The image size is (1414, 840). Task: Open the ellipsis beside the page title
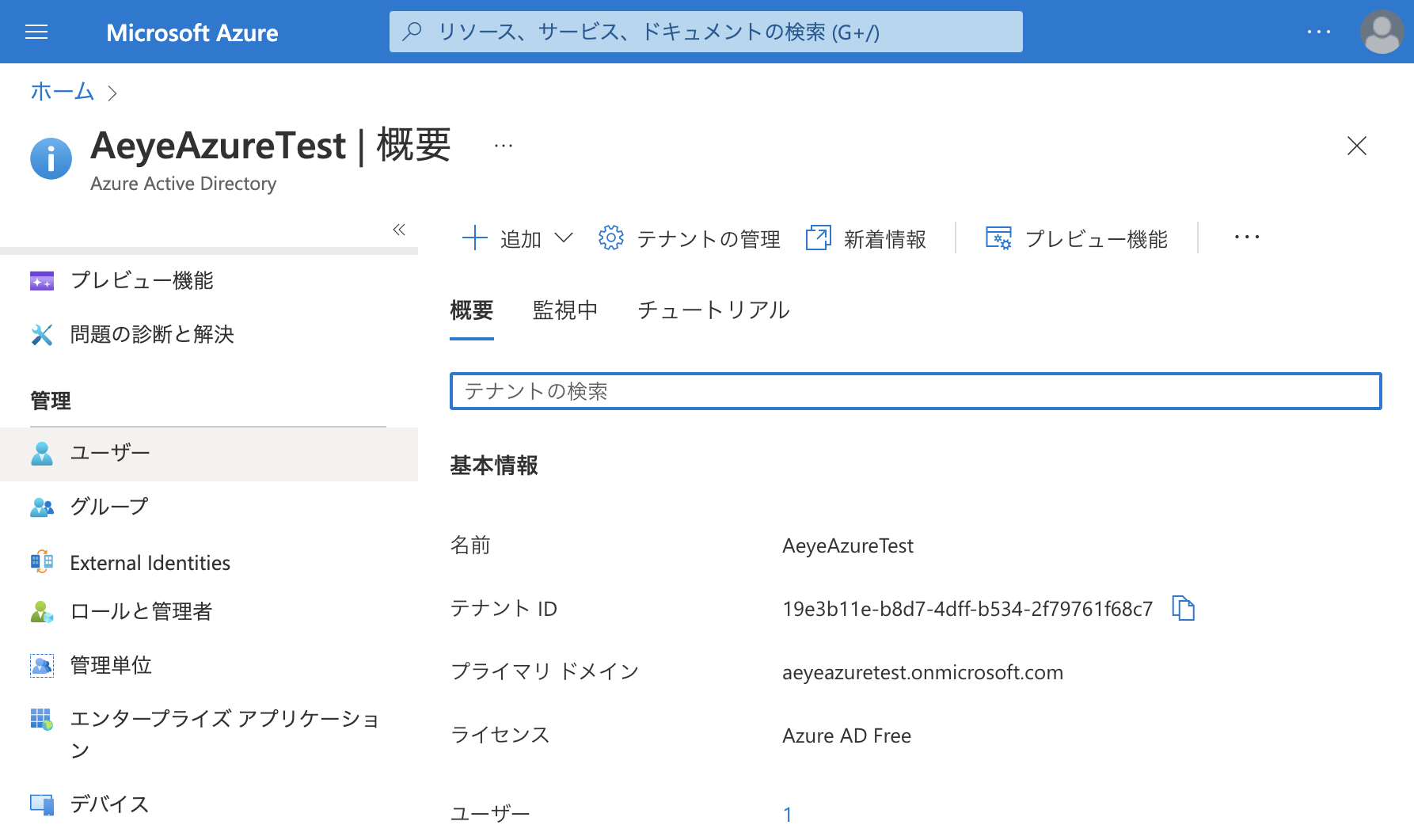(504, 146)
